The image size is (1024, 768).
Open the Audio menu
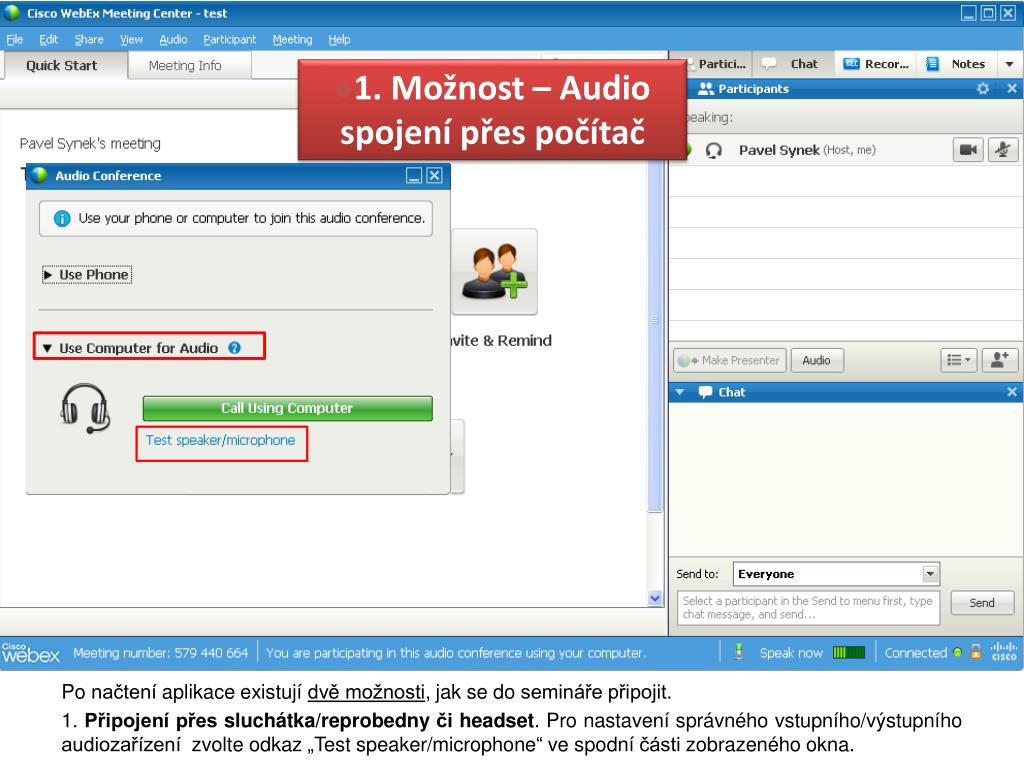(x=173, y=39)
